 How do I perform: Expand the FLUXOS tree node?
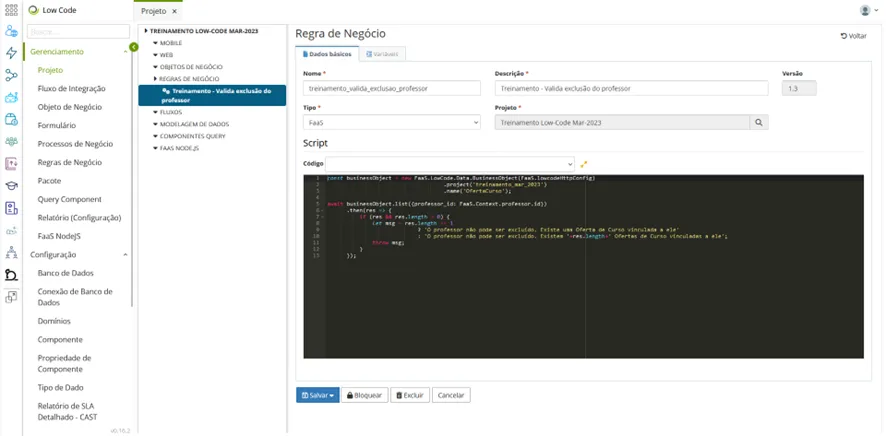point(168,112)
